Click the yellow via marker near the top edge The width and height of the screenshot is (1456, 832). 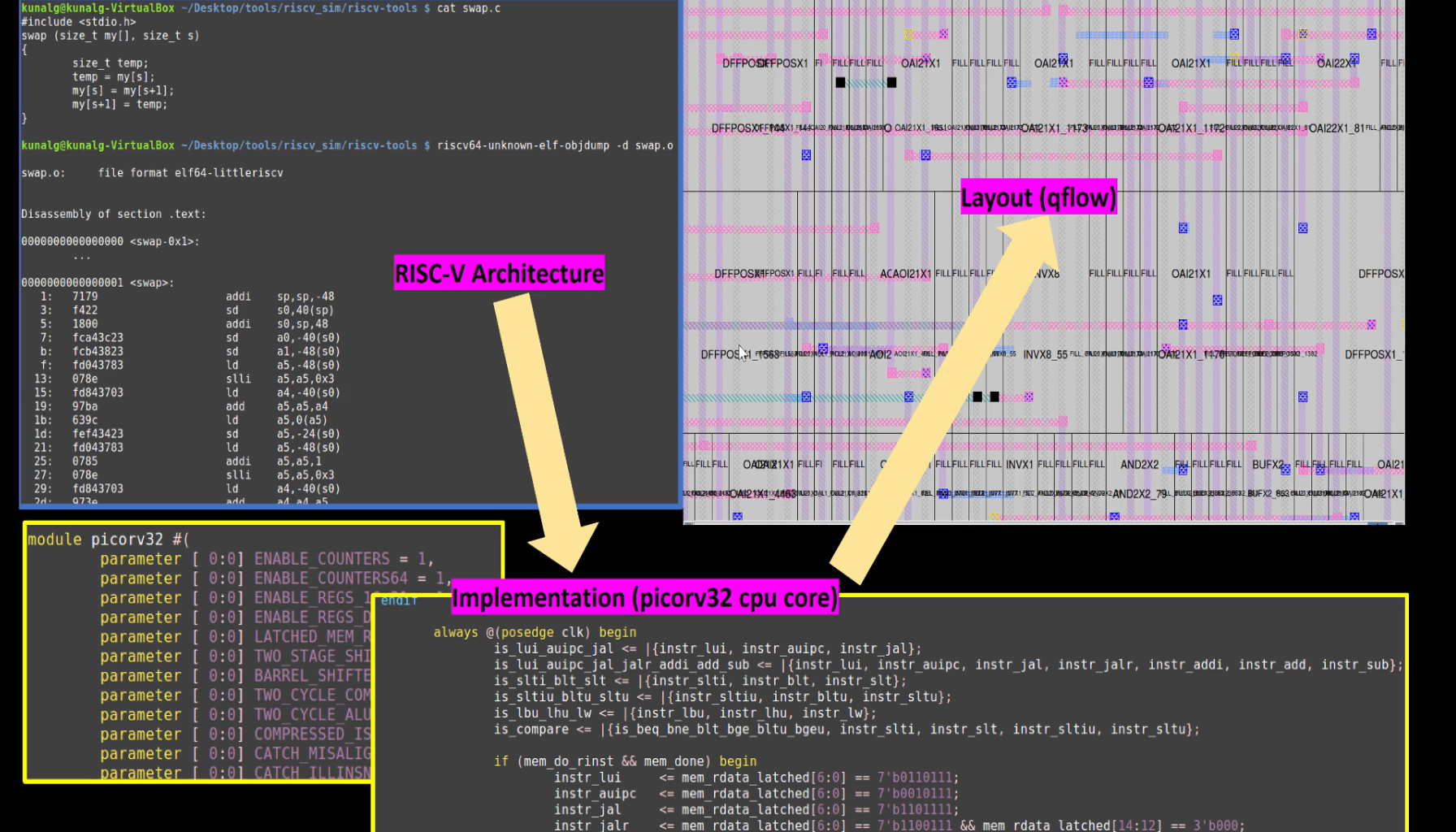pyautogui.click(x=909, y=33)
